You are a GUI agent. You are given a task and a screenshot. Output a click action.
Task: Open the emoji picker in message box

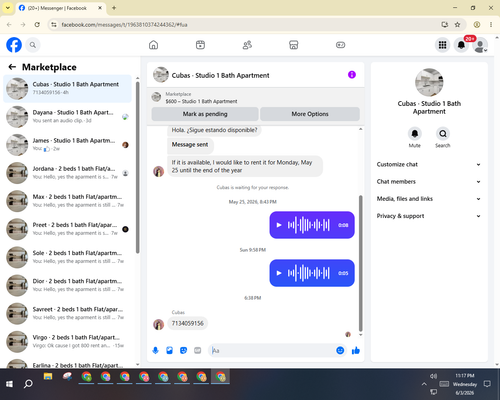coord(340,350)
